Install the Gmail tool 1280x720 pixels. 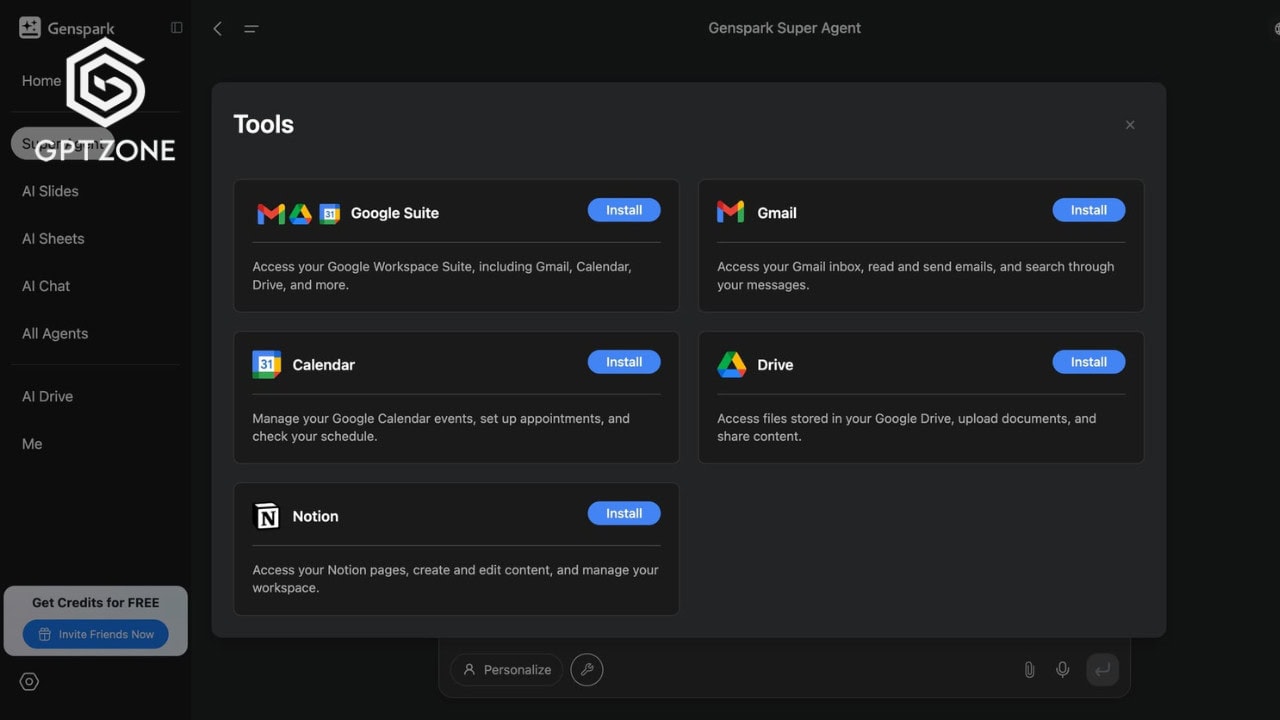pos(1089,210)
